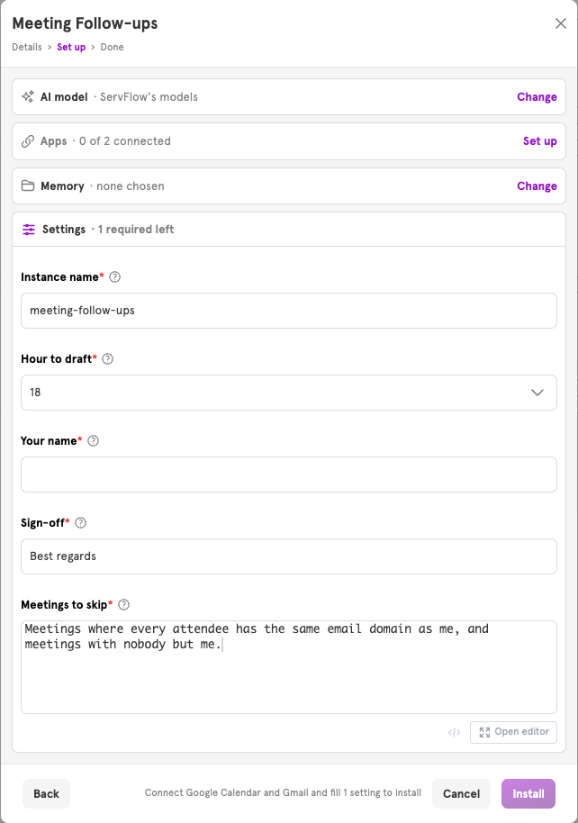Viewport: 578px width, 823px height.
Task: Select the Set up breadcrumb step
Action: pyautogui.click(x=71, y=47)
